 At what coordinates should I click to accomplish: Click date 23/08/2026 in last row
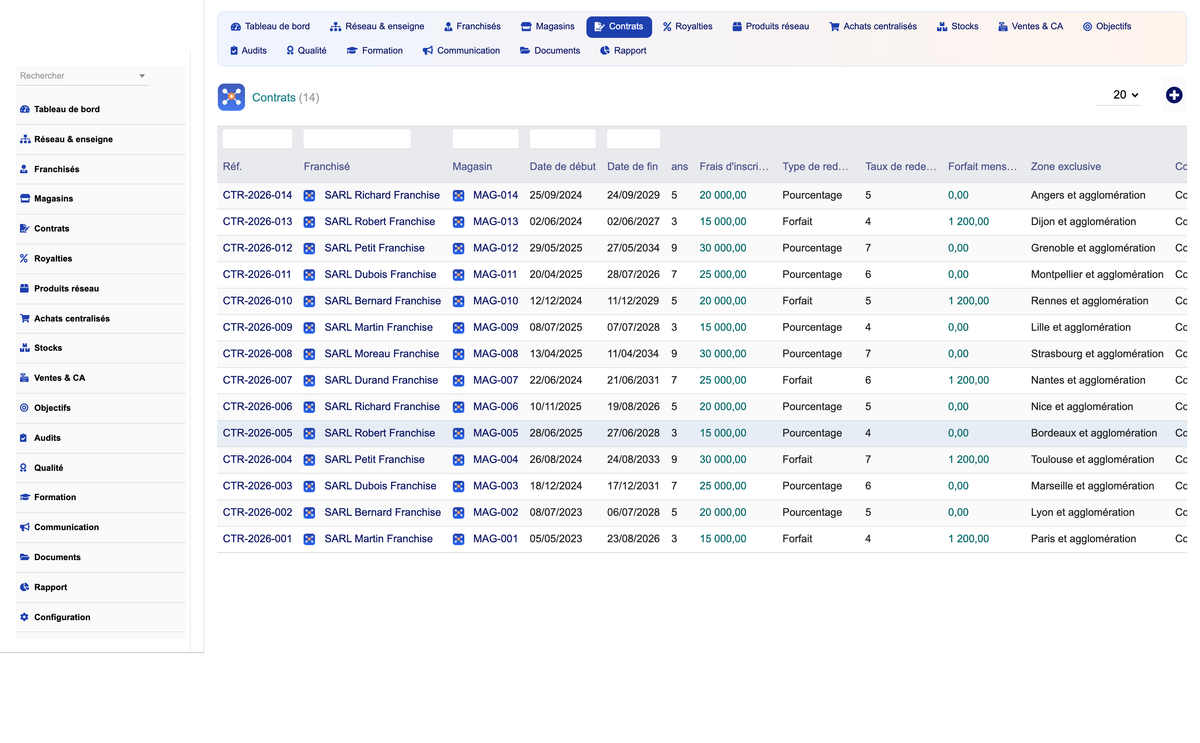633,539
